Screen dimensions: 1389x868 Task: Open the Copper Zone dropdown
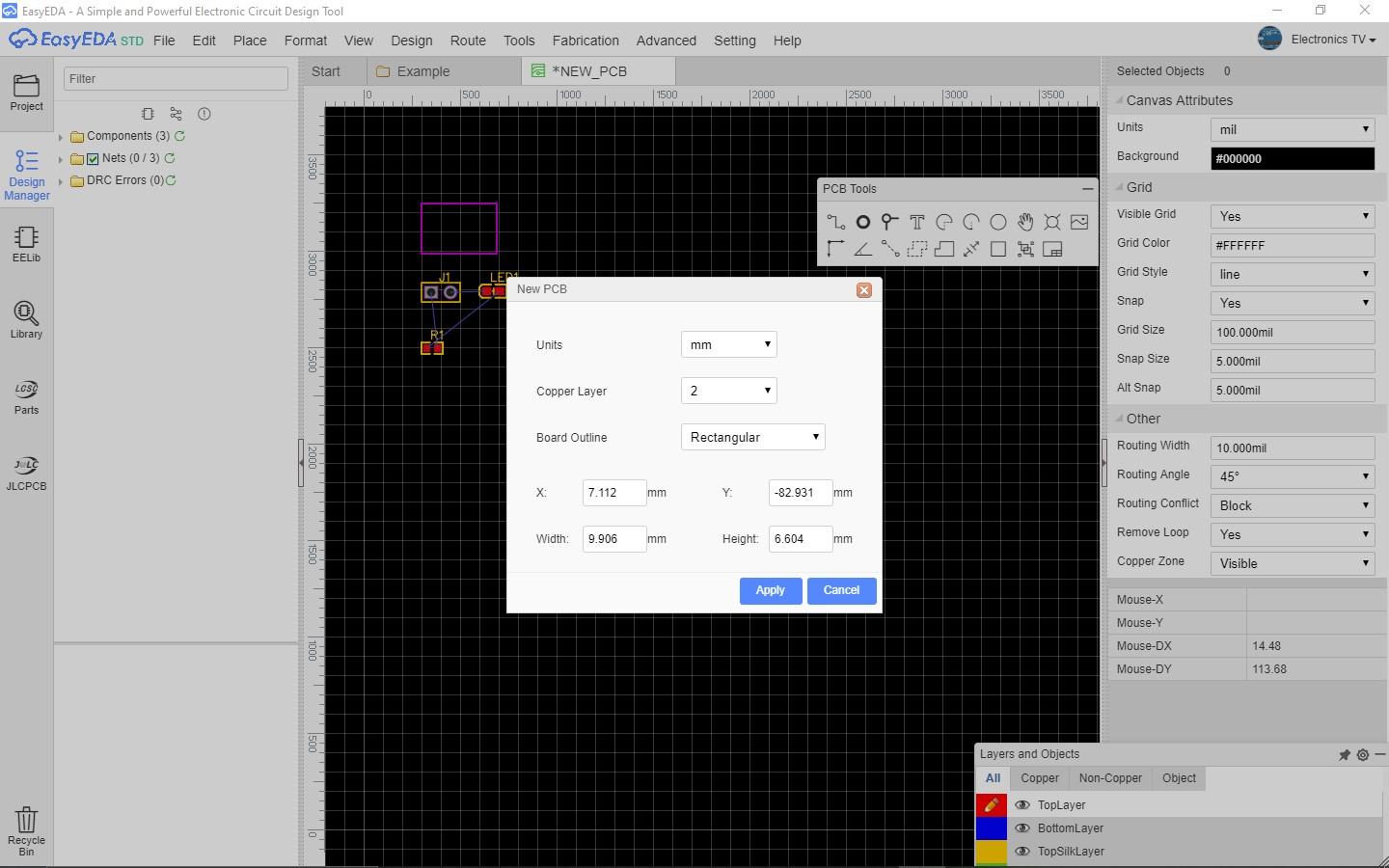(1293, 563)
